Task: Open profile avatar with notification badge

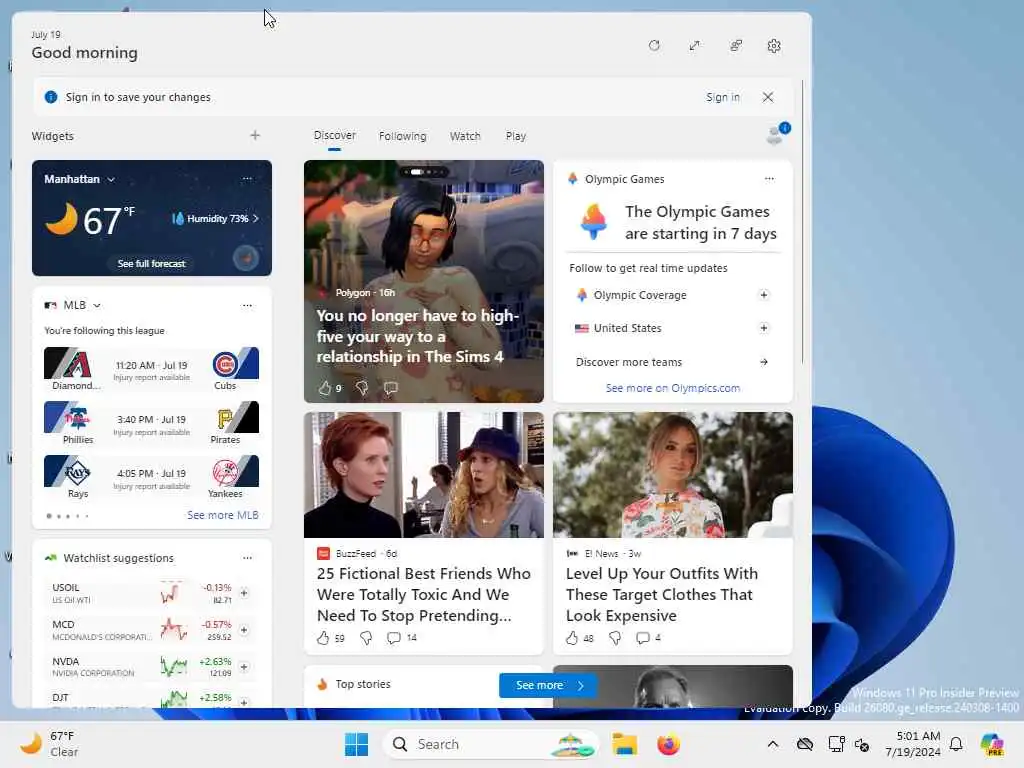Action: (776, 134)
